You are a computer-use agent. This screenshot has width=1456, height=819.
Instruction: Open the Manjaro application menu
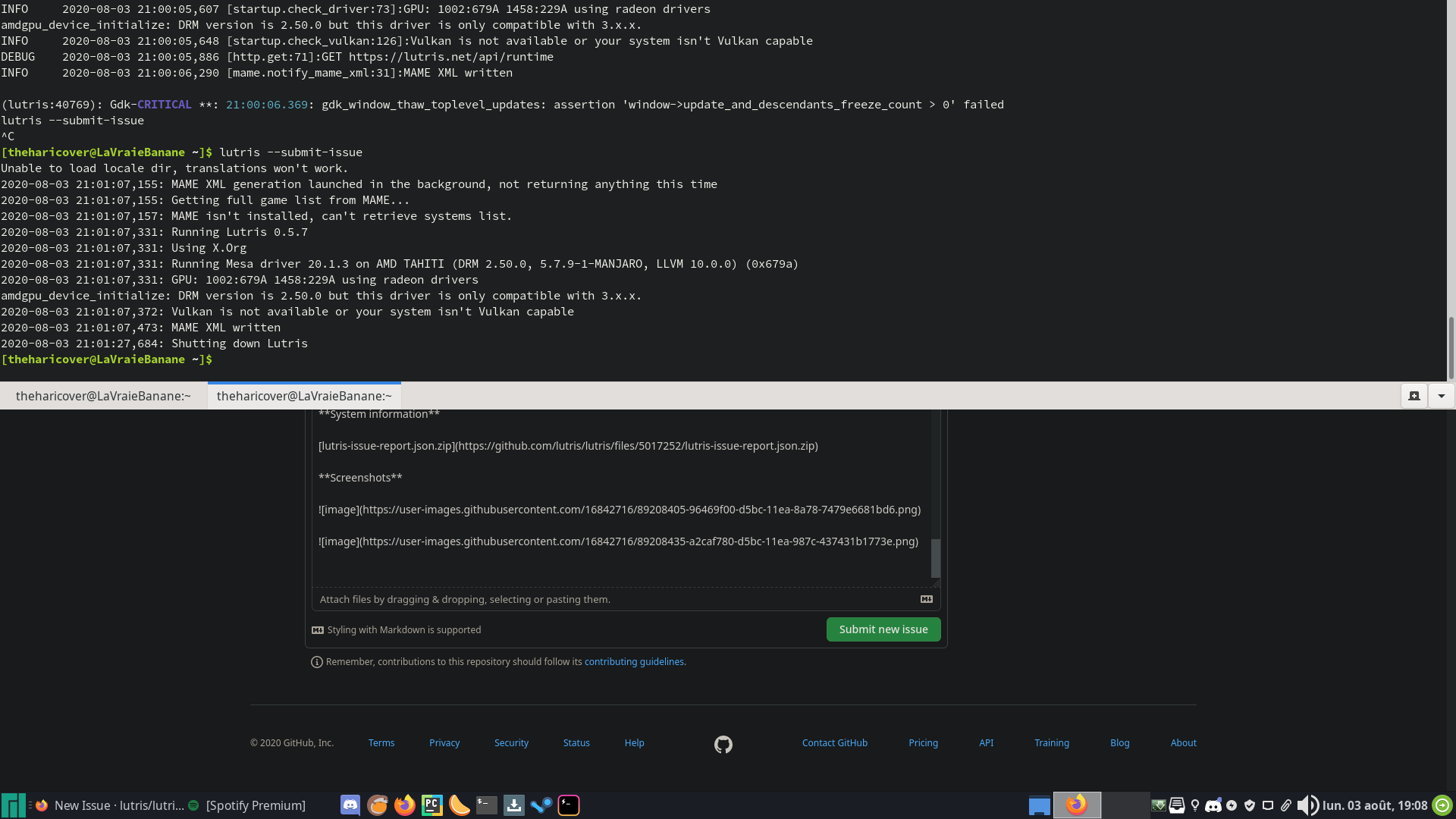tap(13, 805)
